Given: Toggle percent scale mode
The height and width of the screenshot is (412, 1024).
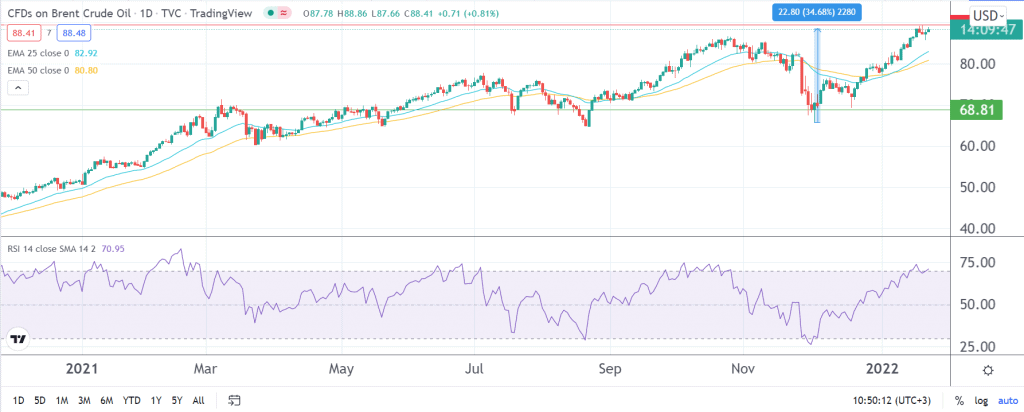Looking at the screenshot, I should pyautogui.click(x=959, y=400).
